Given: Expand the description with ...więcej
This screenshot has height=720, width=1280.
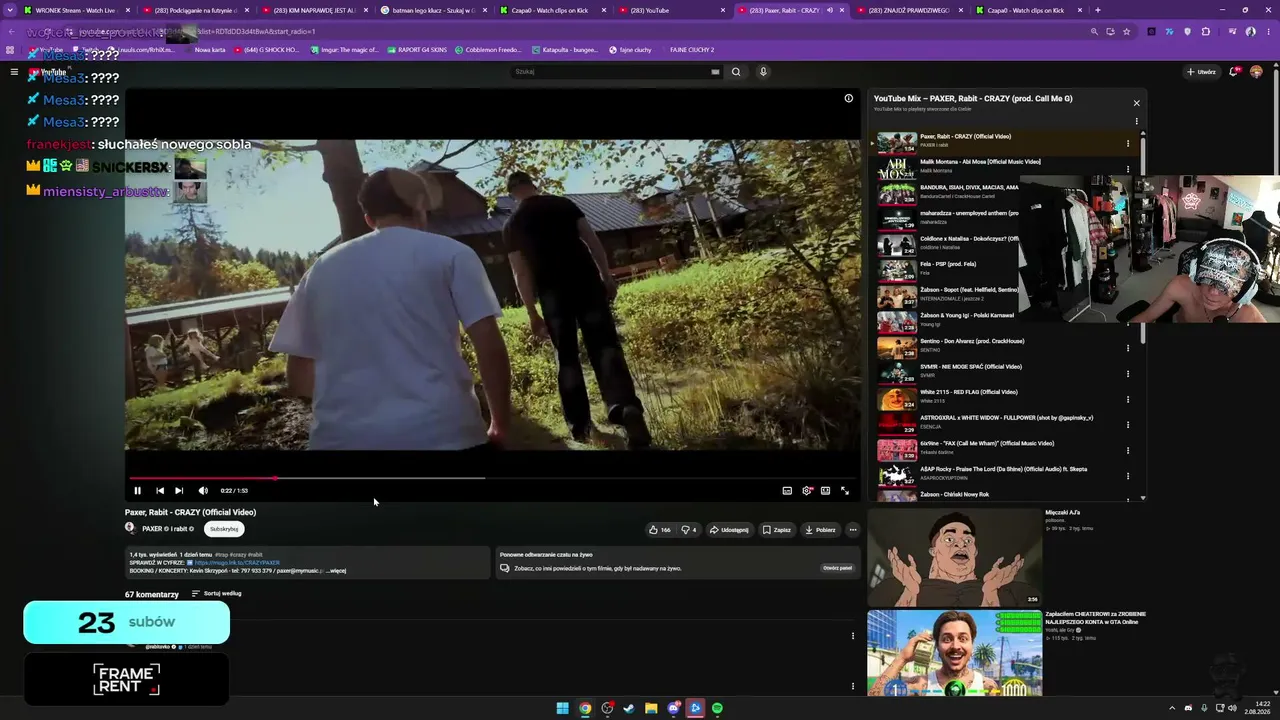Looking at the screenshot, I should point(336,571).
